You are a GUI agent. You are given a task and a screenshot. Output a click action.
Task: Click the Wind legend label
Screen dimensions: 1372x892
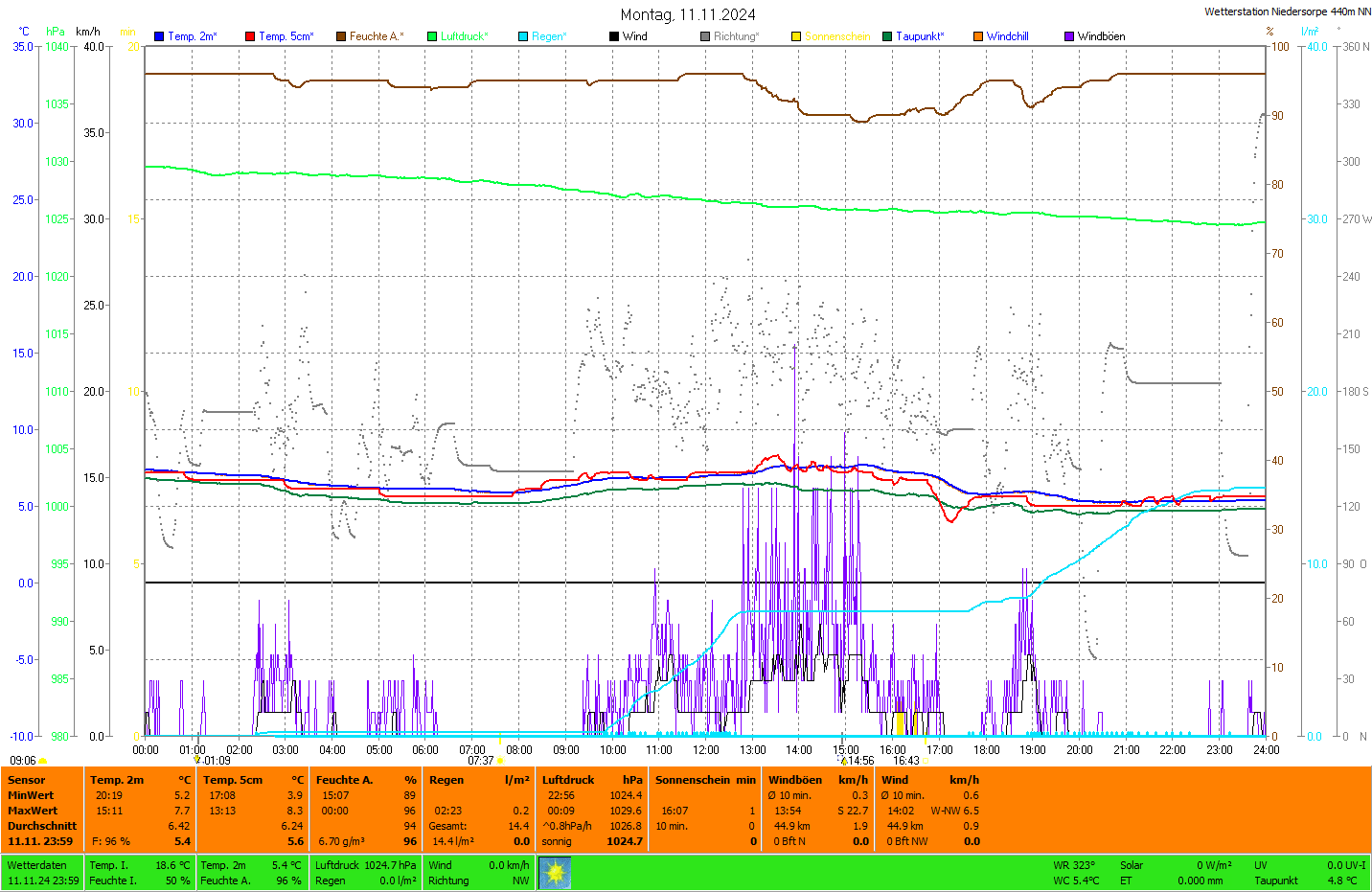point(634,36)
